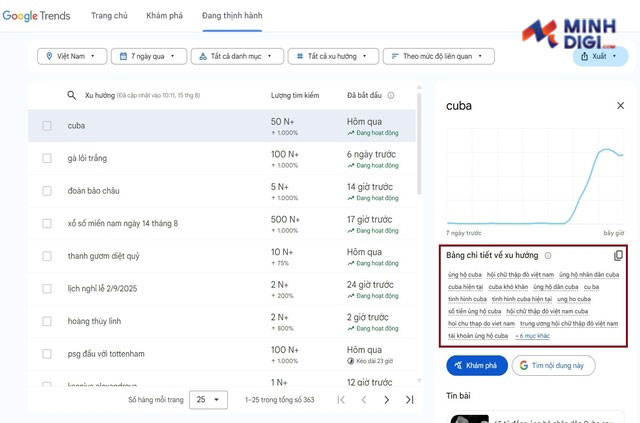
Task: Click 'cuba khó khăn' query chip
Action: [508, 287]
